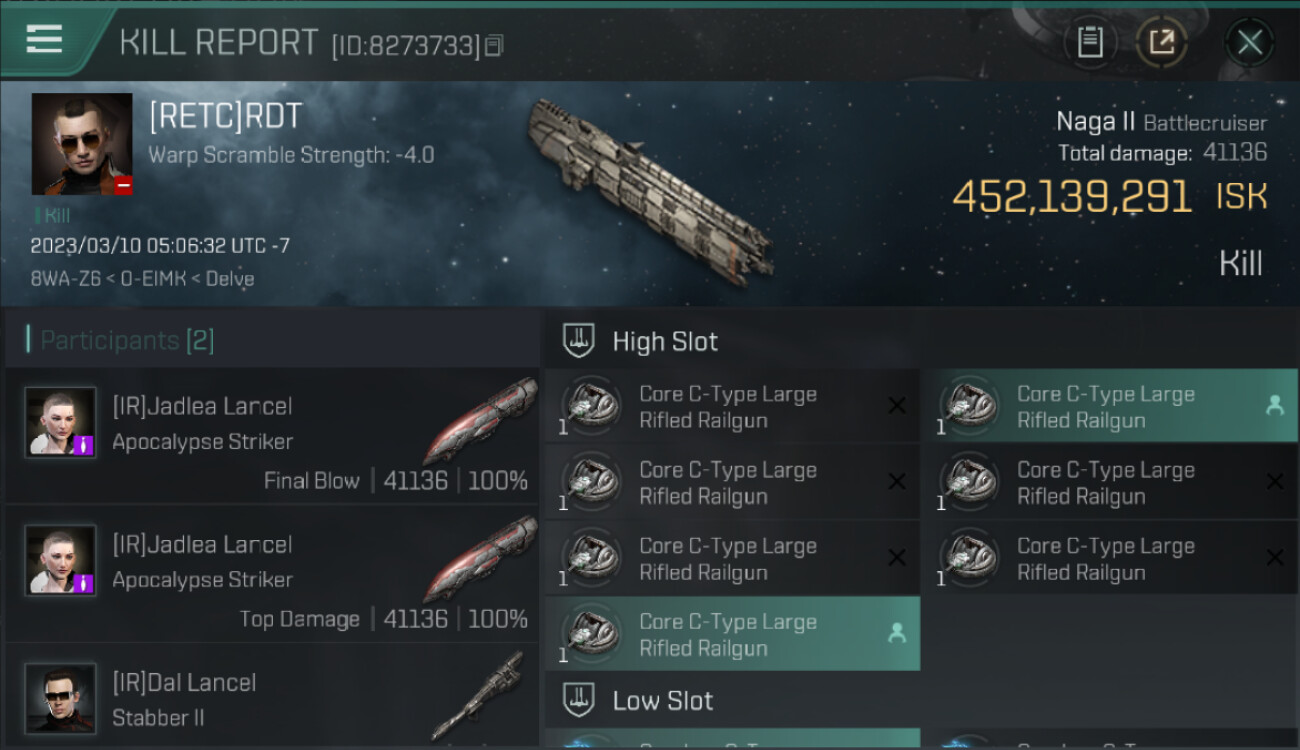Select the highlighted bottom-left railgun row
Screen dimensions: 1300x750
coord(732,634)
